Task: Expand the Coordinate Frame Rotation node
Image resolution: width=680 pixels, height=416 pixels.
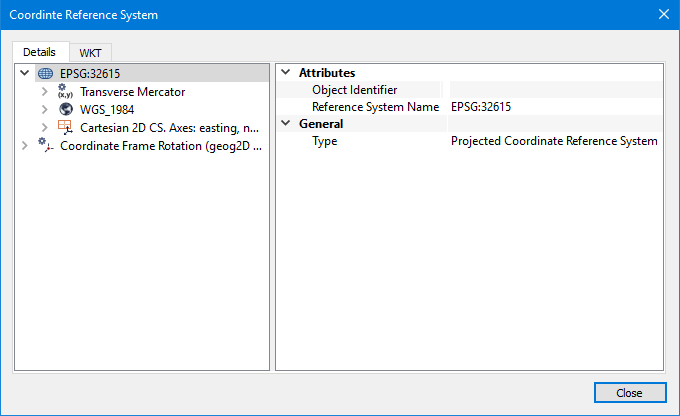Action: point(25,145)
